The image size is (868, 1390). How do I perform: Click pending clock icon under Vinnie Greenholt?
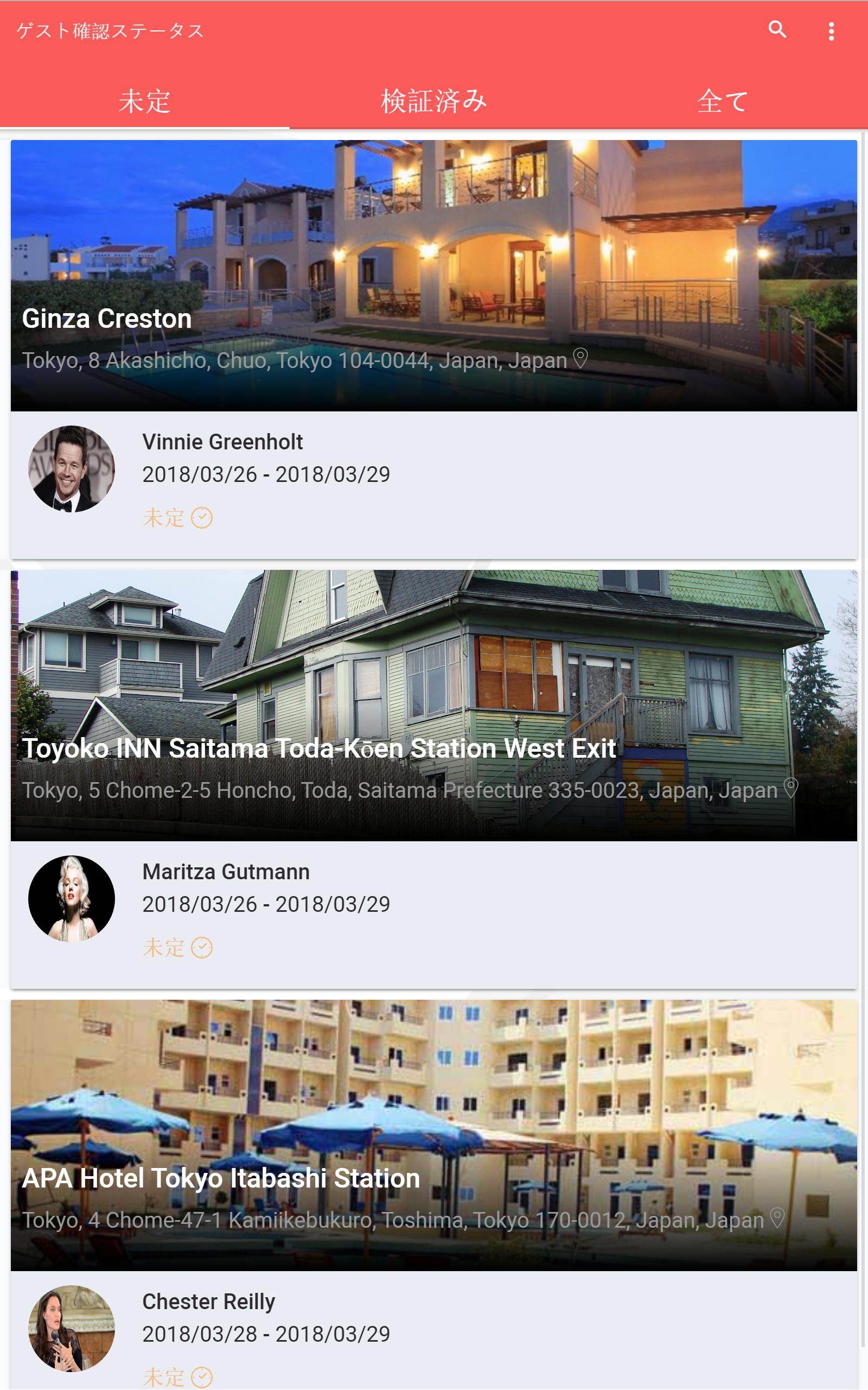point(201,518)
